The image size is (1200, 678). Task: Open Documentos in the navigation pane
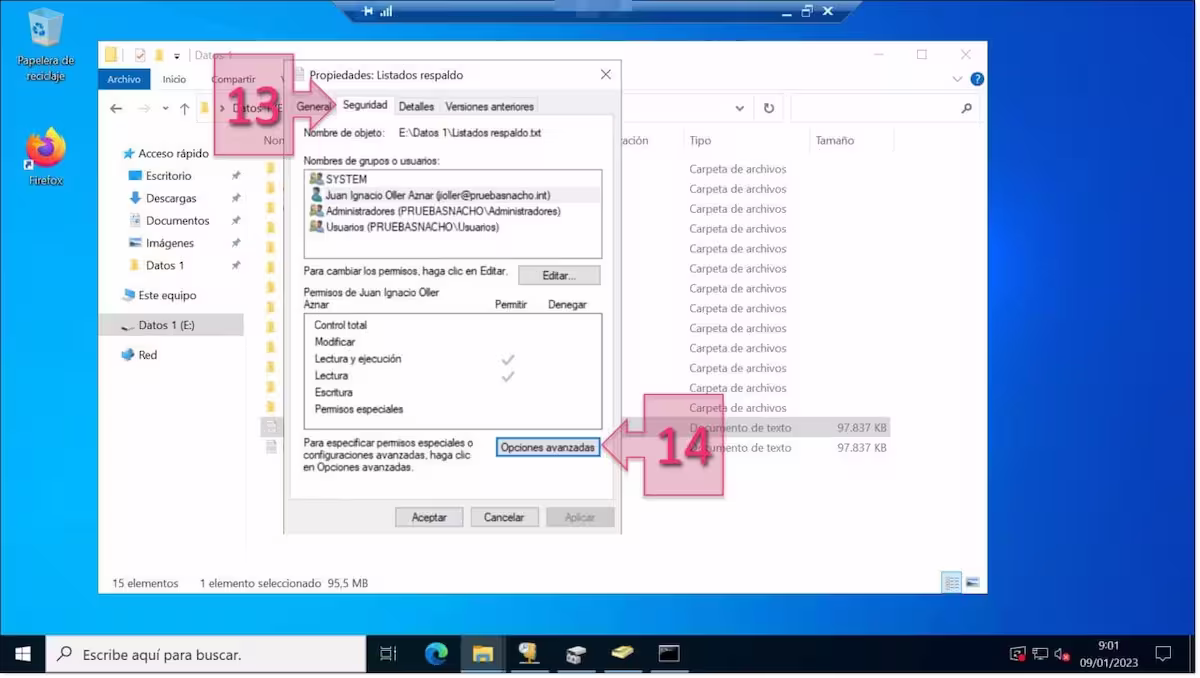point(177,220)
